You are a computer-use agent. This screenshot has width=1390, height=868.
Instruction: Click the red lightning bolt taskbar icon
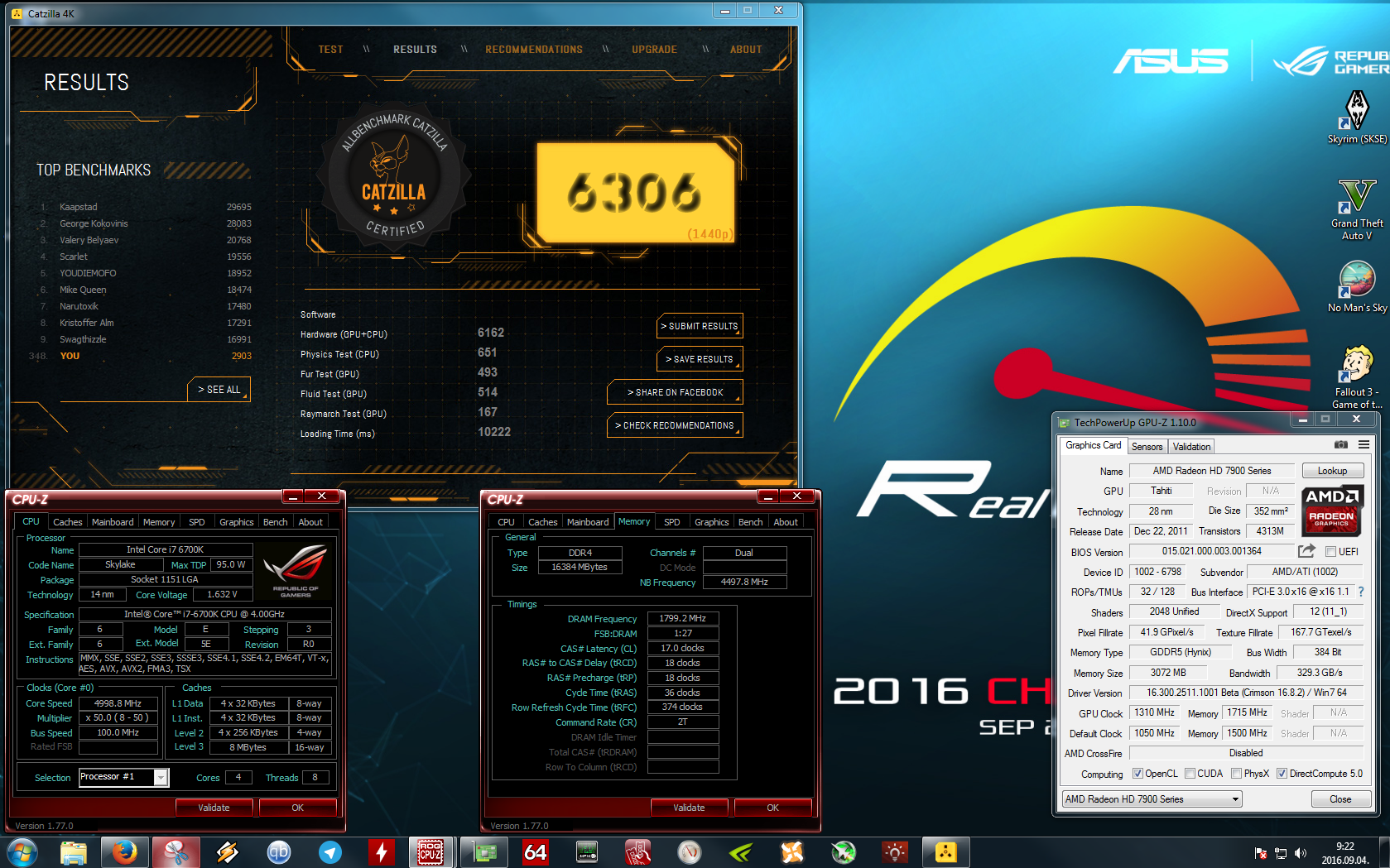(382, 852)
